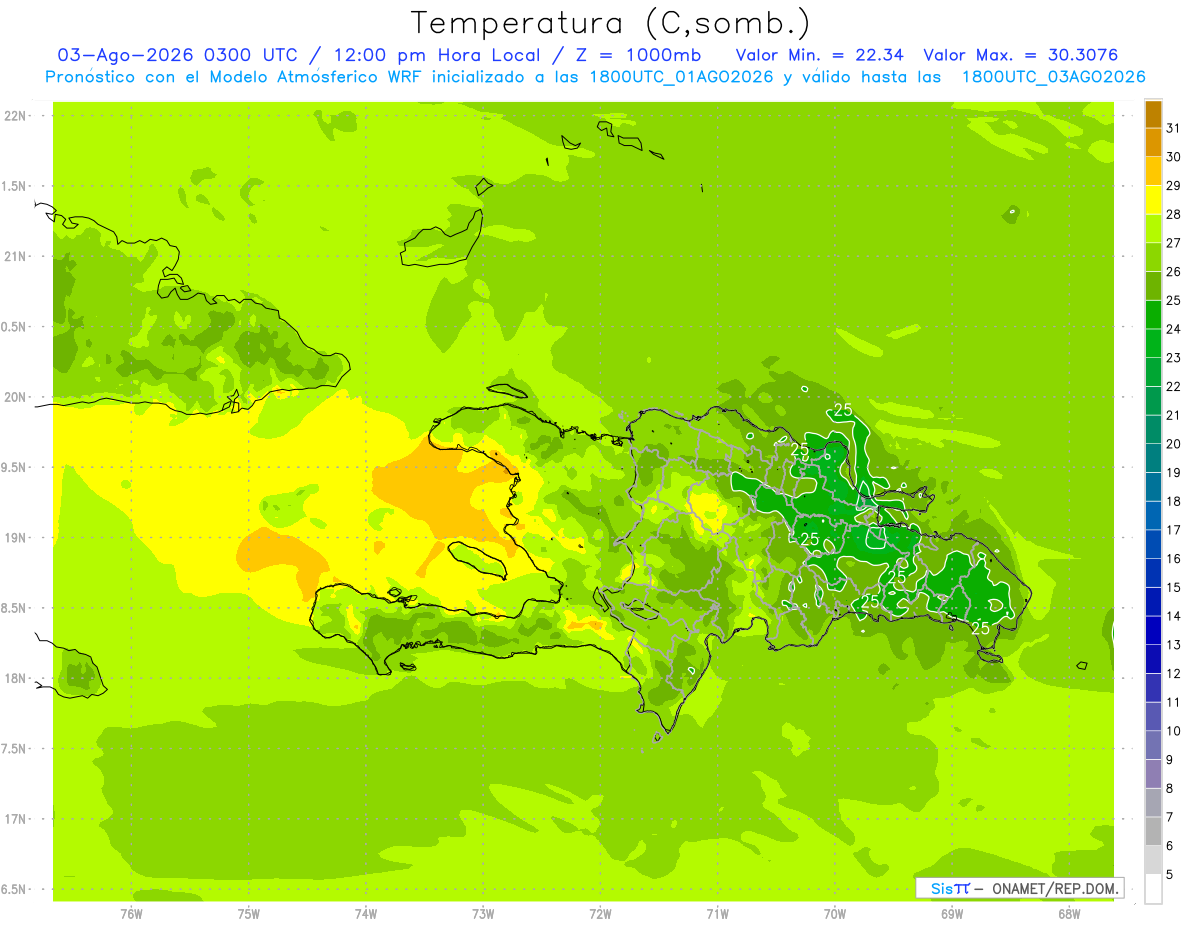This screenshot has width=1200, height=927.
Task: Click the 68W longitude label
Action: pyautogui.click(x=1069, y=914)
